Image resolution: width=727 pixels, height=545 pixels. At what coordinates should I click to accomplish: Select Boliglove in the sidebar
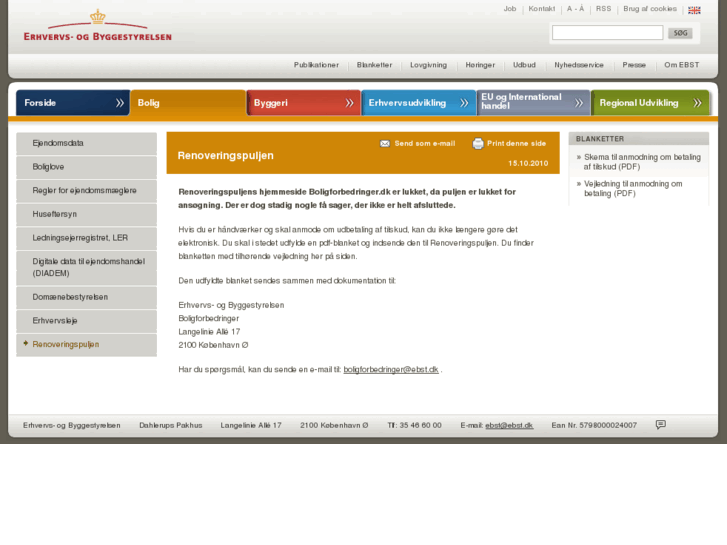(x=86, y=167)
